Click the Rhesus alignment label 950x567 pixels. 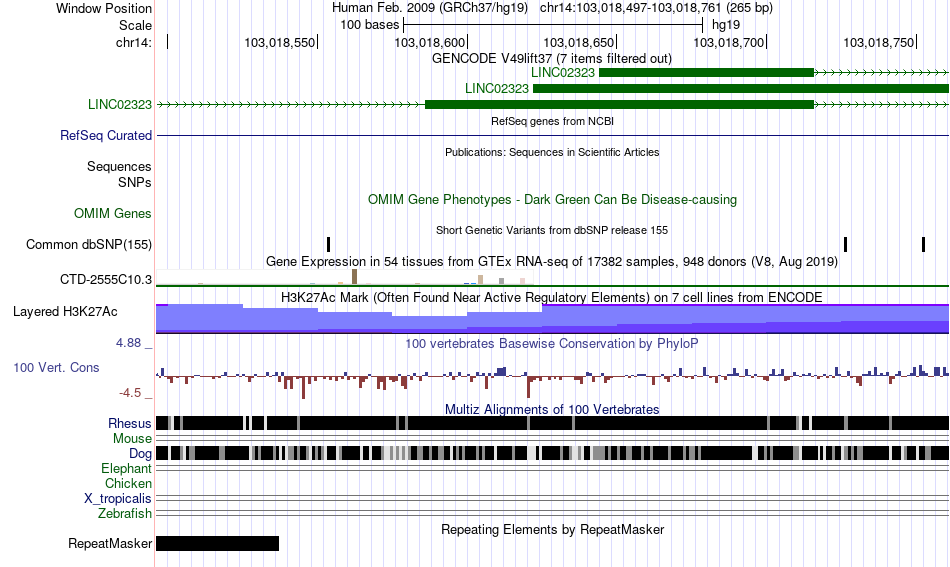click(130, 423)
